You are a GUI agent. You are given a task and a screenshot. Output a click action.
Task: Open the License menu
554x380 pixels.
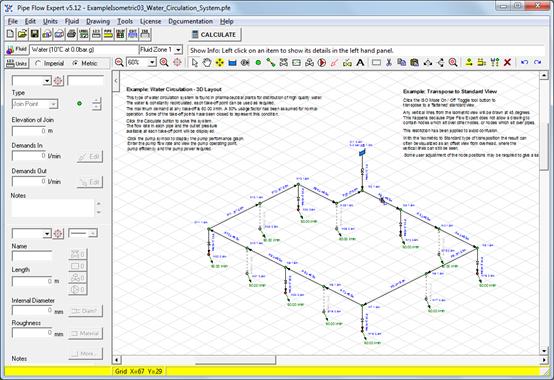coord(151,21)
